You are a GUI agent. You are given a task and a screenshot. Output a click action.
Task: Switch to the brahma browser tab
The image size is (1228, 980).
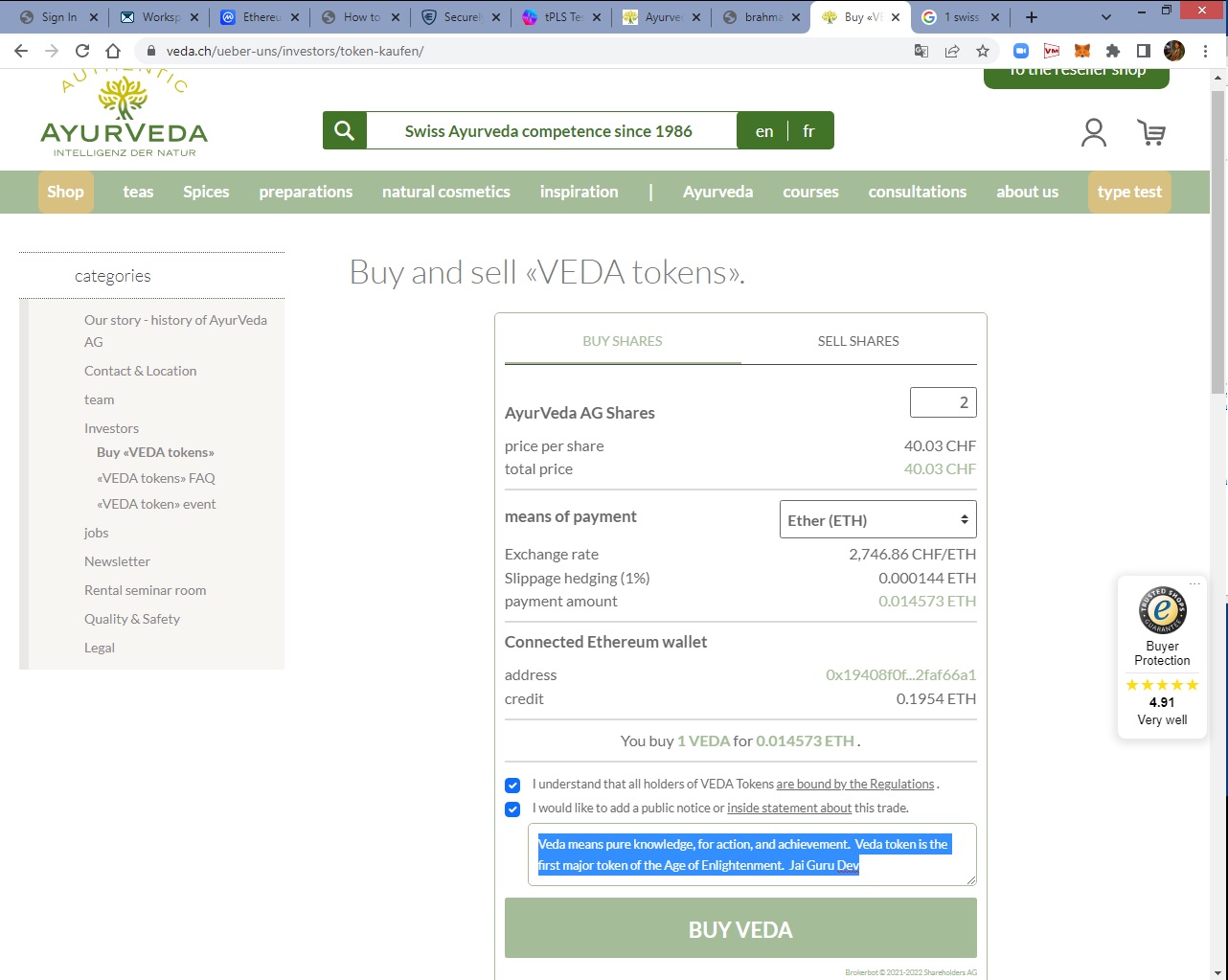tap(762, 17)
